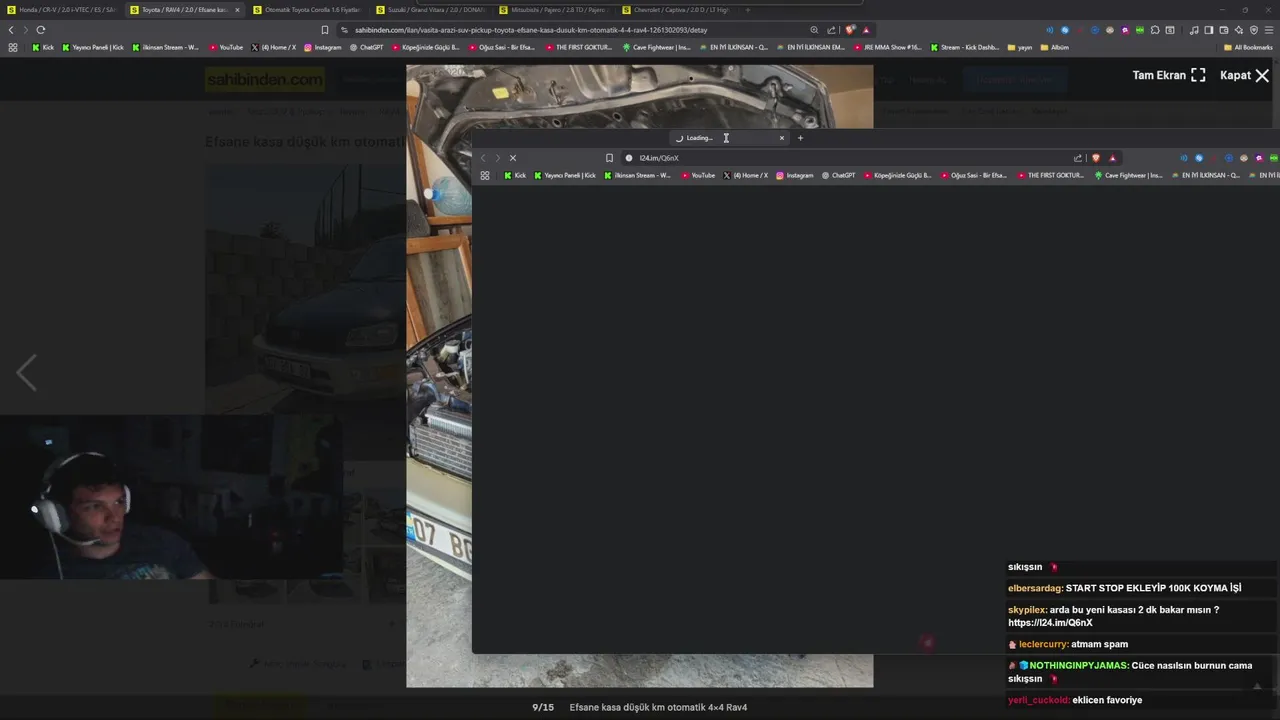Expand the yayın bookmarks folder

pyautogui.click(x=1020, y=47)
